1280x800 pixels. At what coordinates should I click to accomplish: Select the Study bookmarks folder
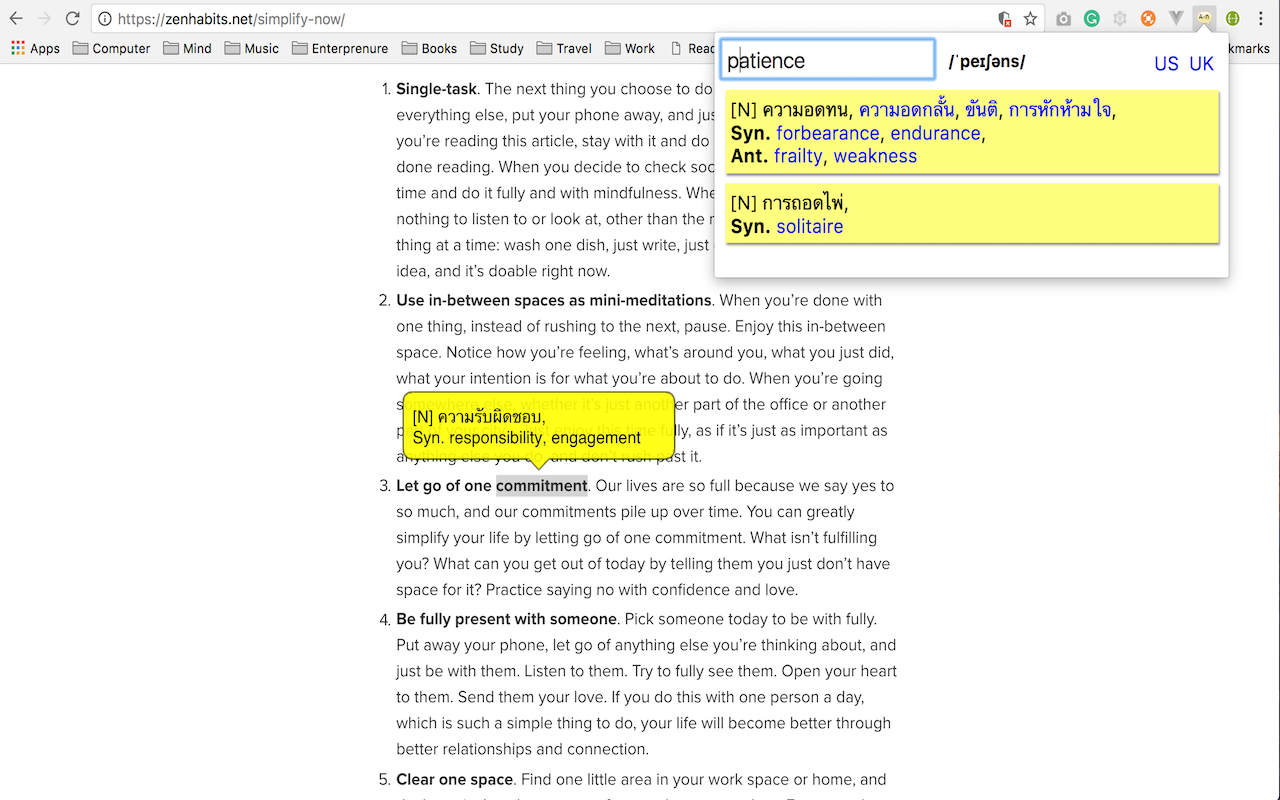point(497,47)
